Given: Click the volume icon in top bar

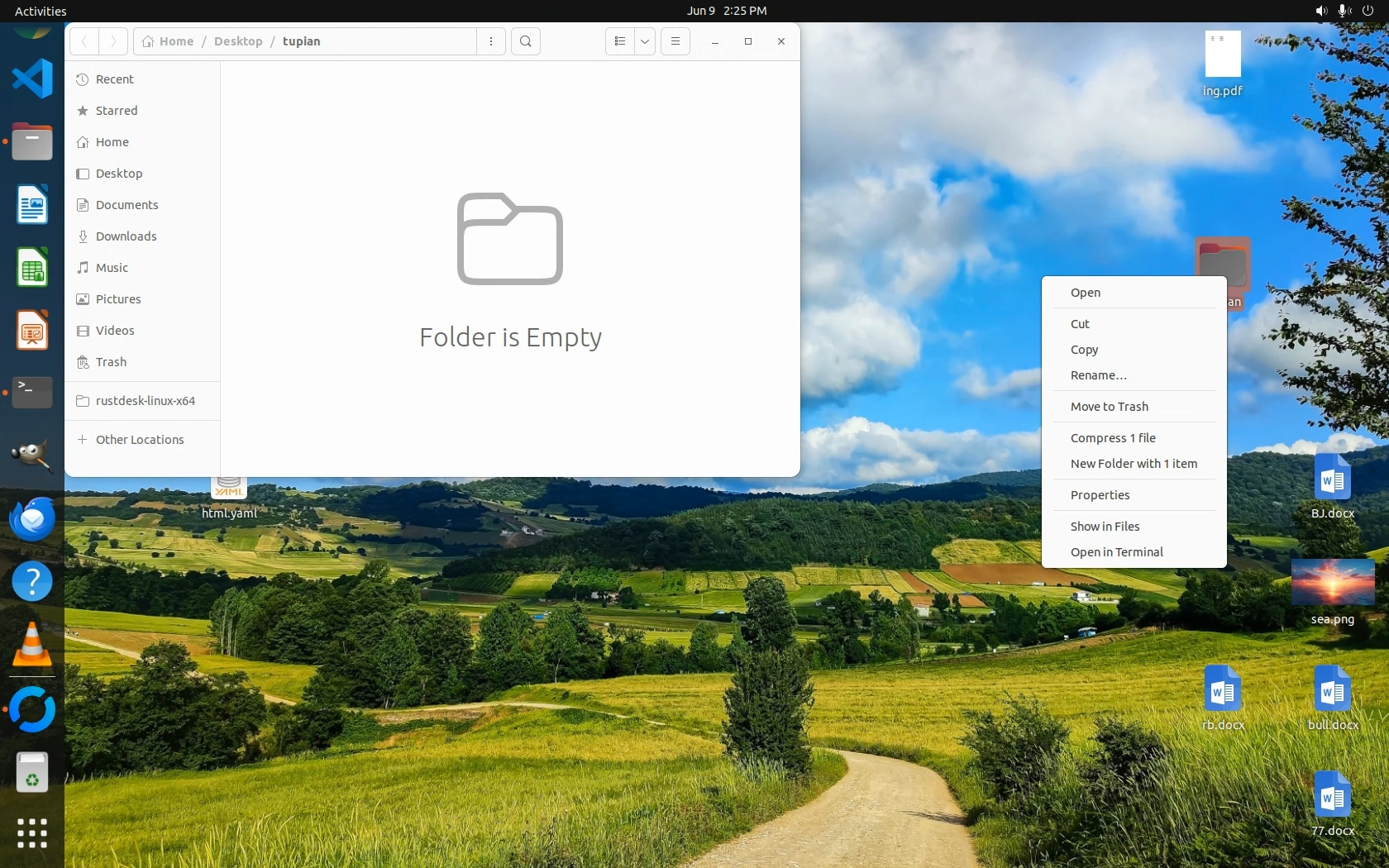Looking at the screenshot, I should [x=1320, y=11].
